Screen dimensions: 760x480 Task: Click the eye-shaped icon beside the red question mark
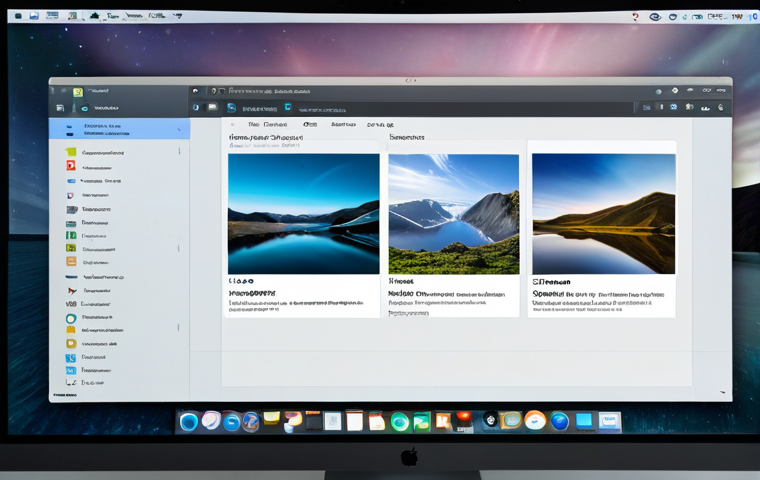click(x=655, y=17)
